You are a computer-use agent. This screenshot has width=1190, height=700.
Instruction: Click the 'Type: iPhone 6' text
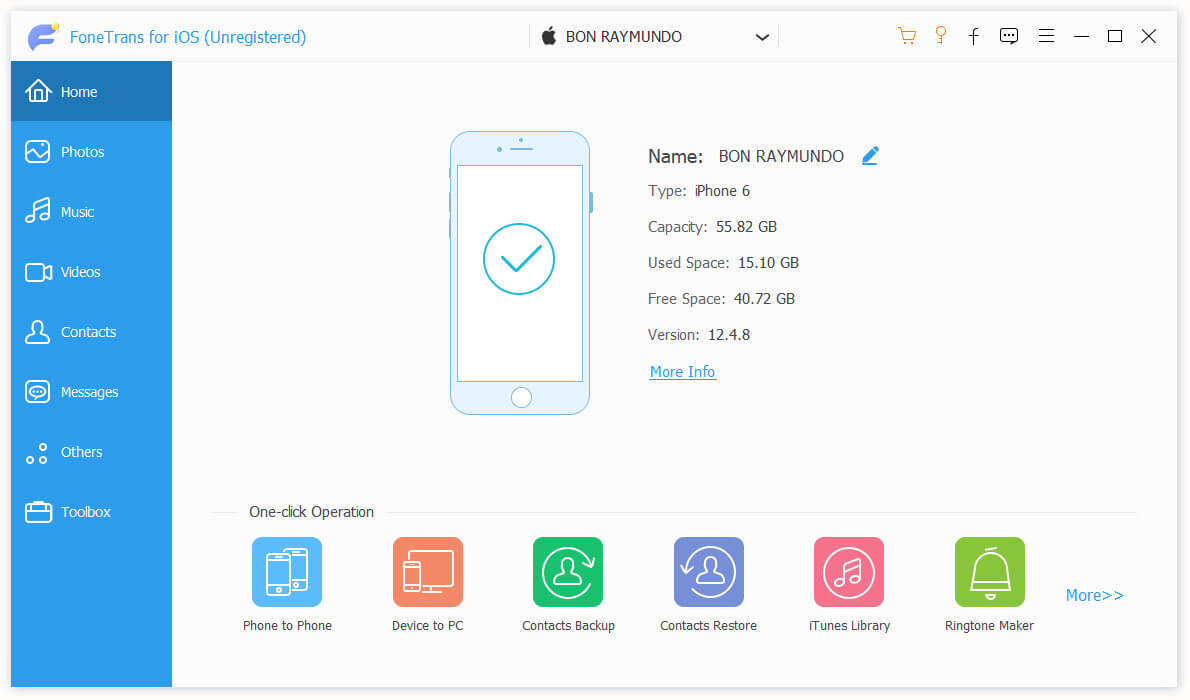pyautogui.click(x=699, y=191)
